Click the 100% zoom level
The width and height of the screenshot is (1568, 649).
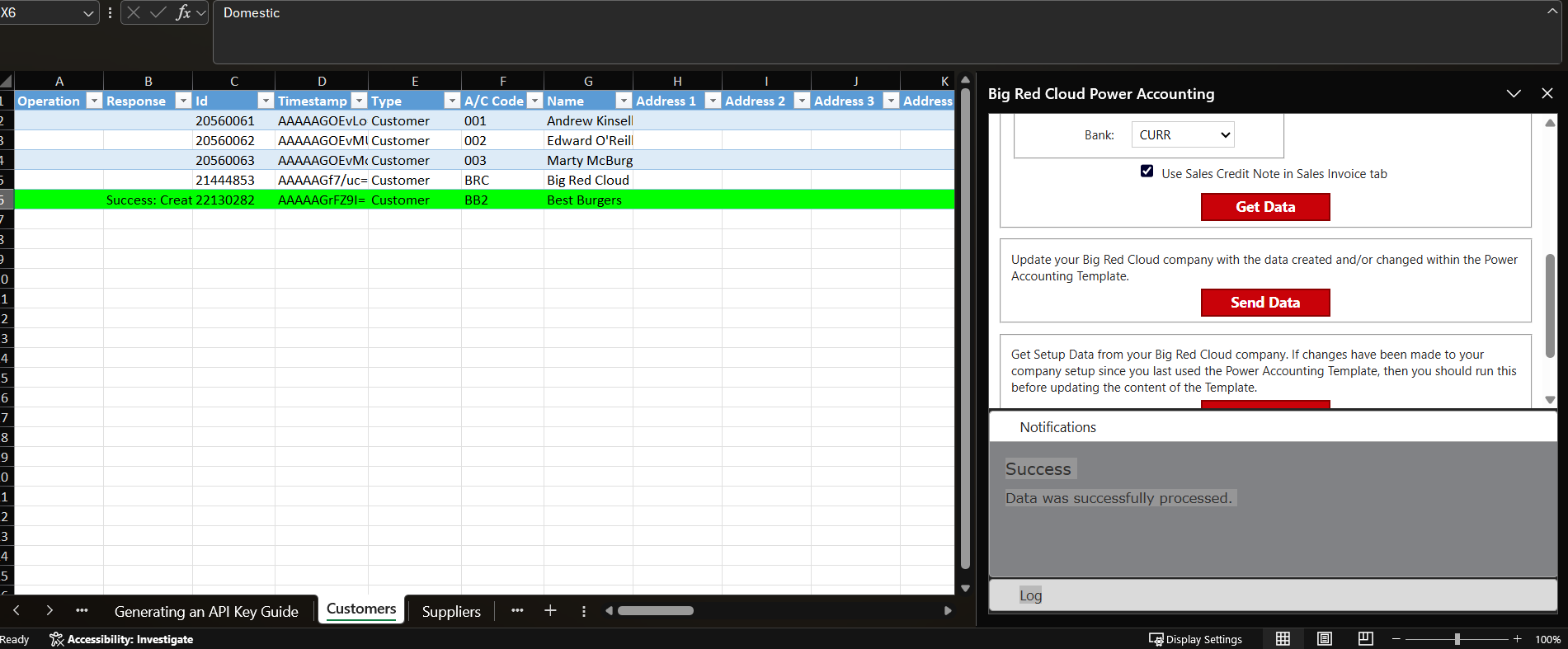pyautogui.click(x=1547, y=639)
